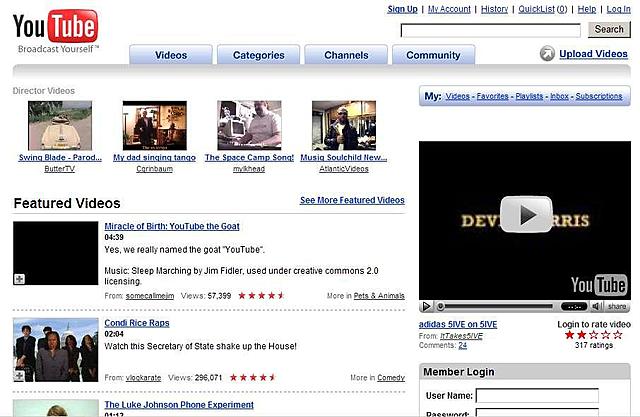Click the Log In link
Viewport: 640px width, 417px height.
point(618,9)
